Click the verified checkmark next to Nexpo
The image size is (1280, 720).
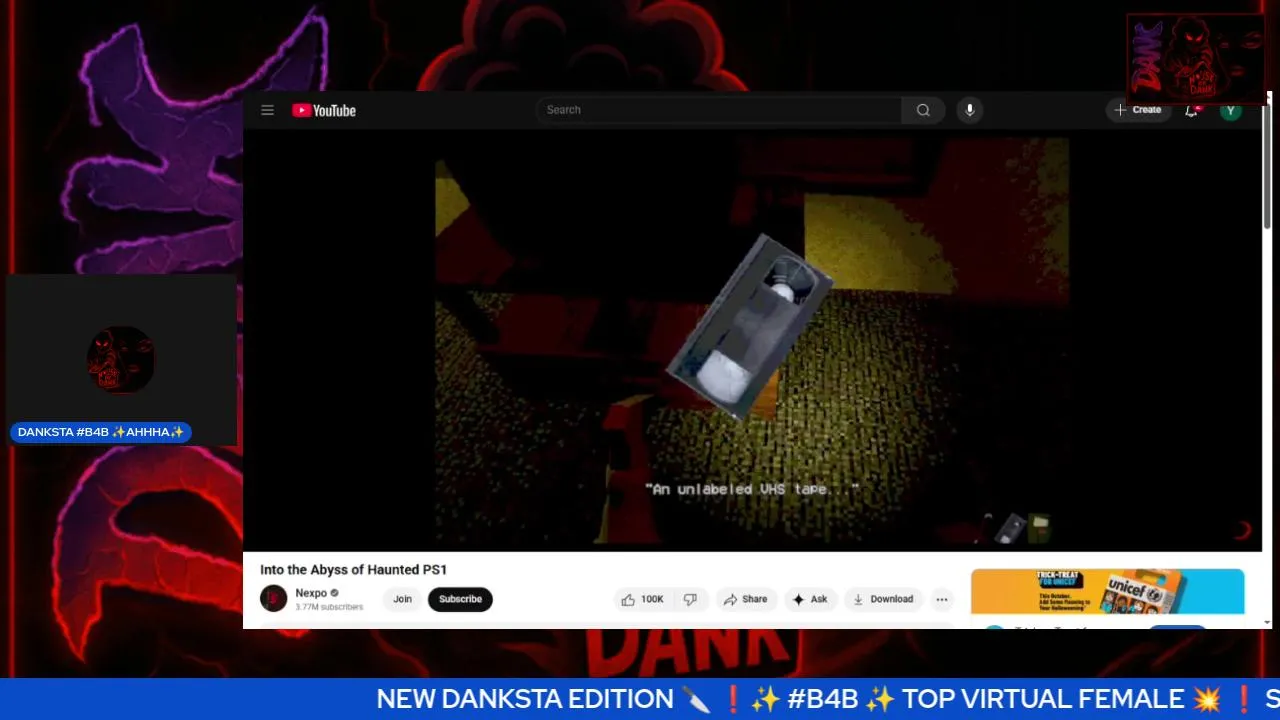click(x=334, y=593)
